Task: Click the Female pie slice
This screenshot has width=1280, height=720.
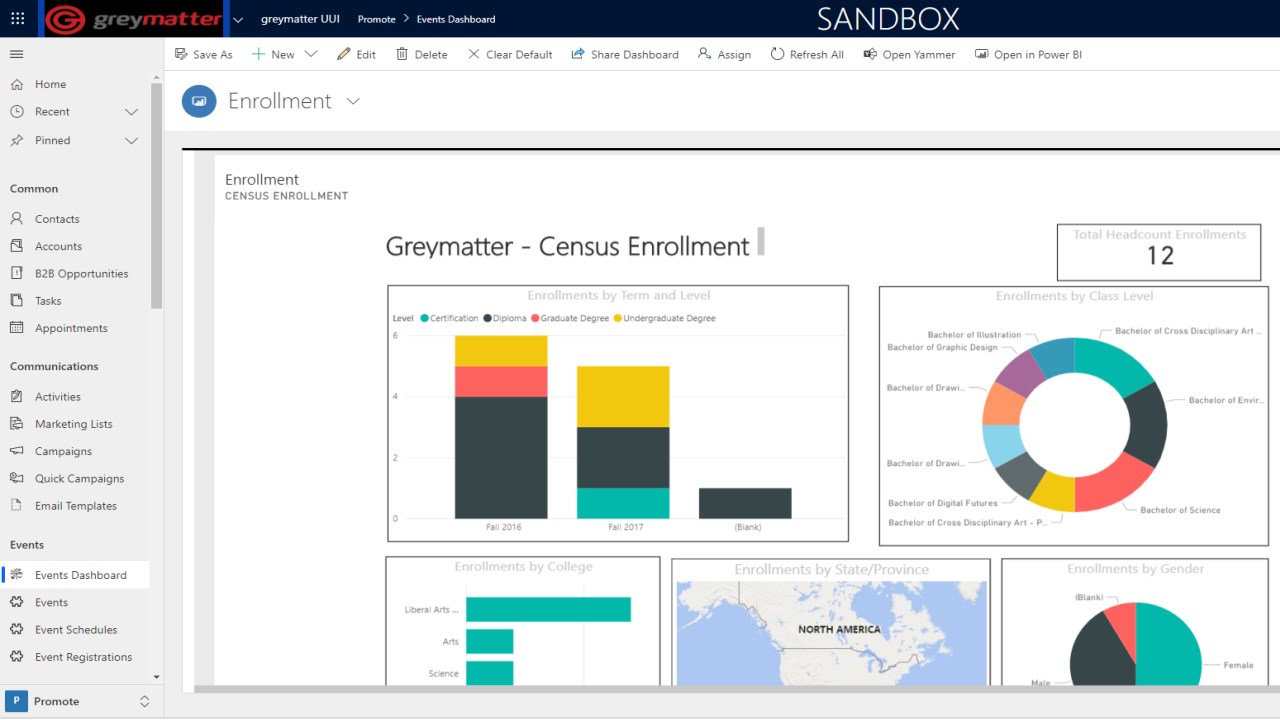Action: pos(1170,643)
